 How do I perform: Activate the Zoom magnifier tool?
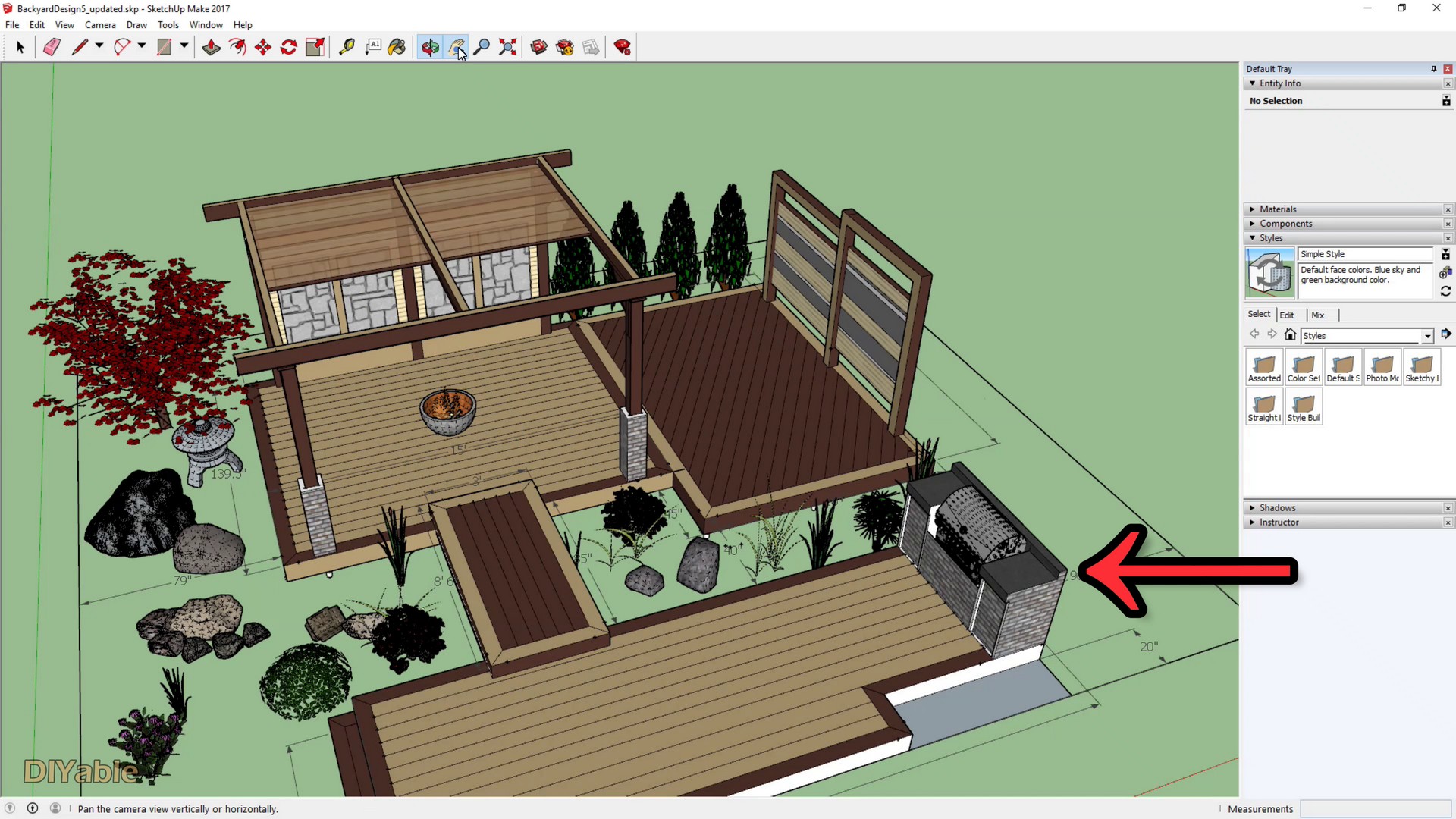pos(482,47)
